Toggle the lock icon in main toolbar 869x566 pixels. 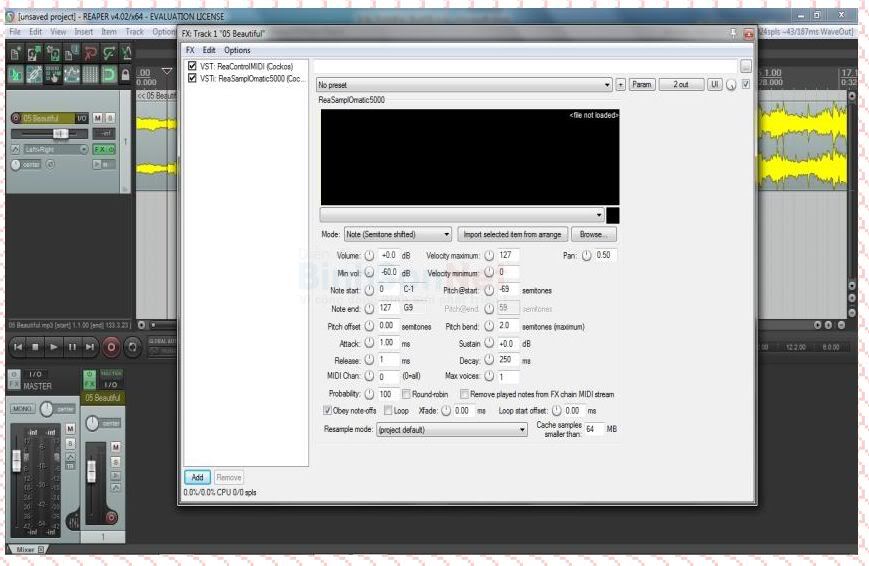(124, 75)
